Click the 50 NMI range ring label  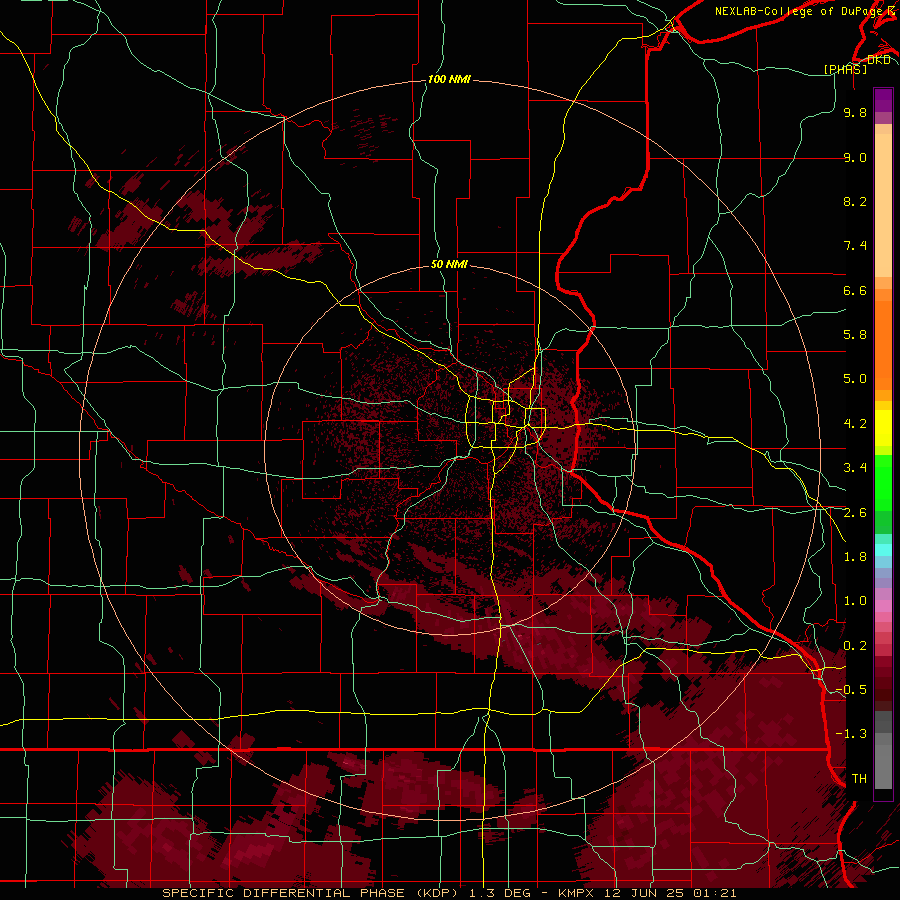coord(449,264)
